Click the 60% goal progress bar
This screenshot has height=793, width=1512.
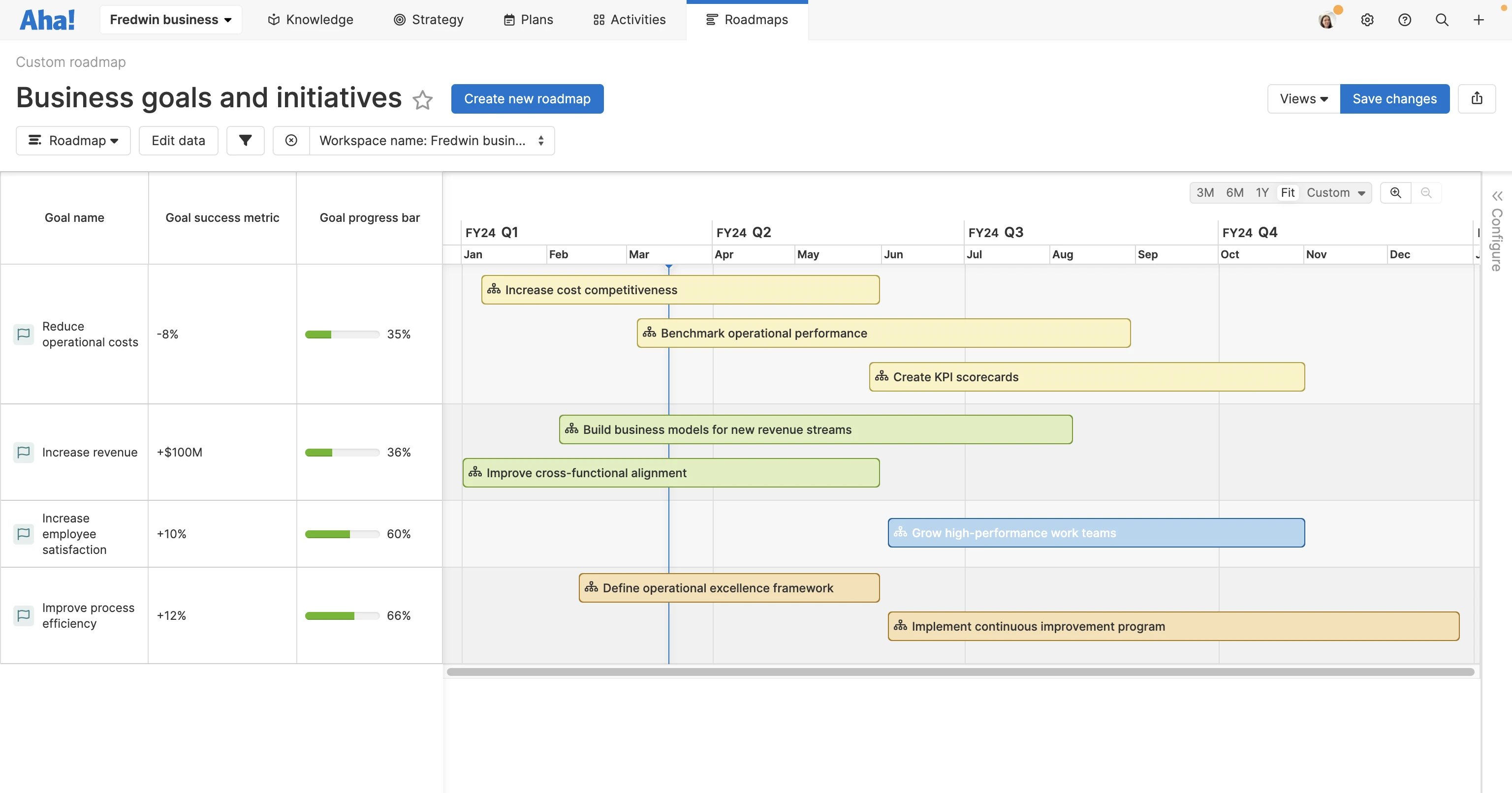(342, 534)
